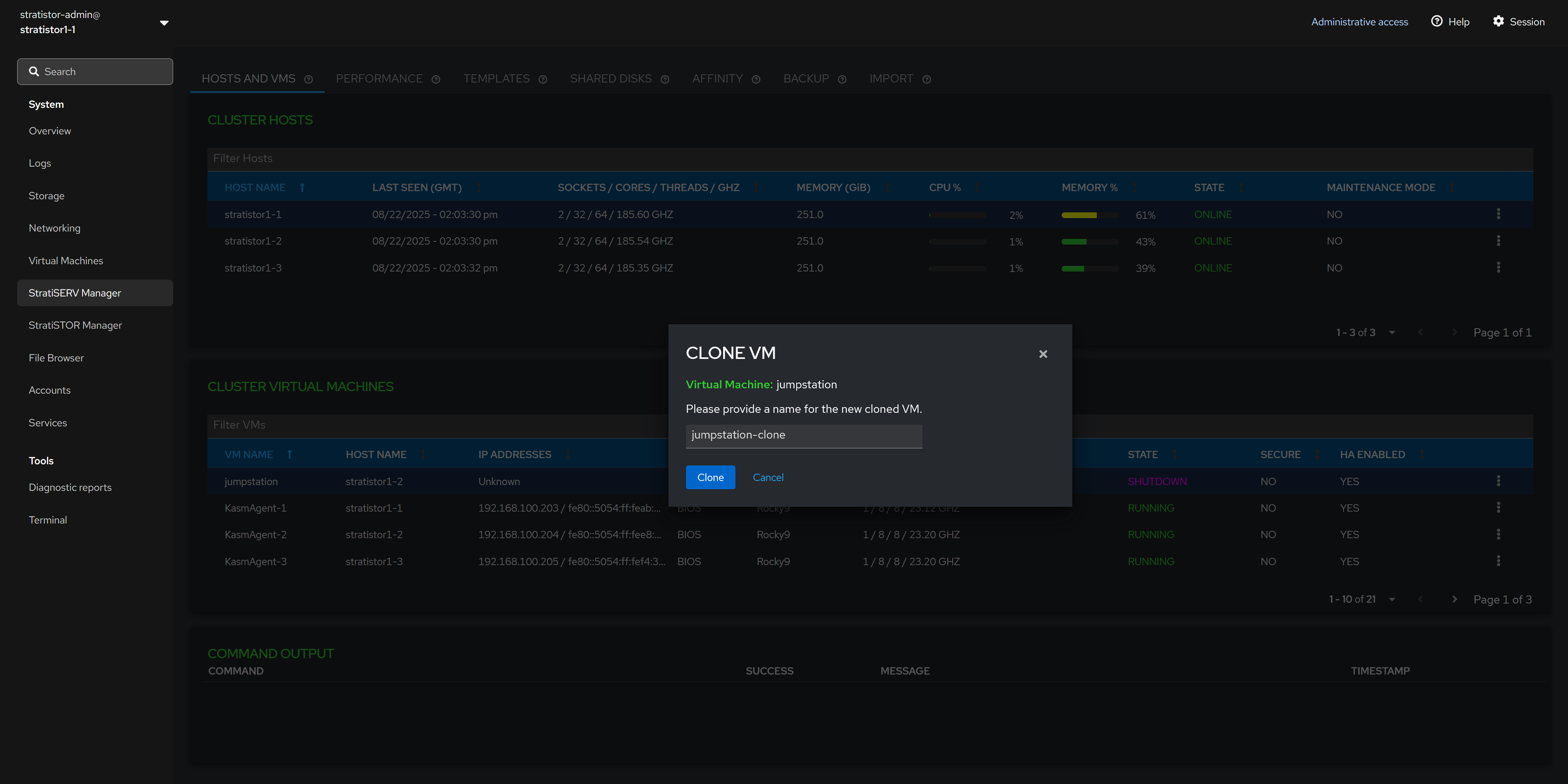
Task: Open actions menu for KasmAgent-2 VM
Action: 1498,534
